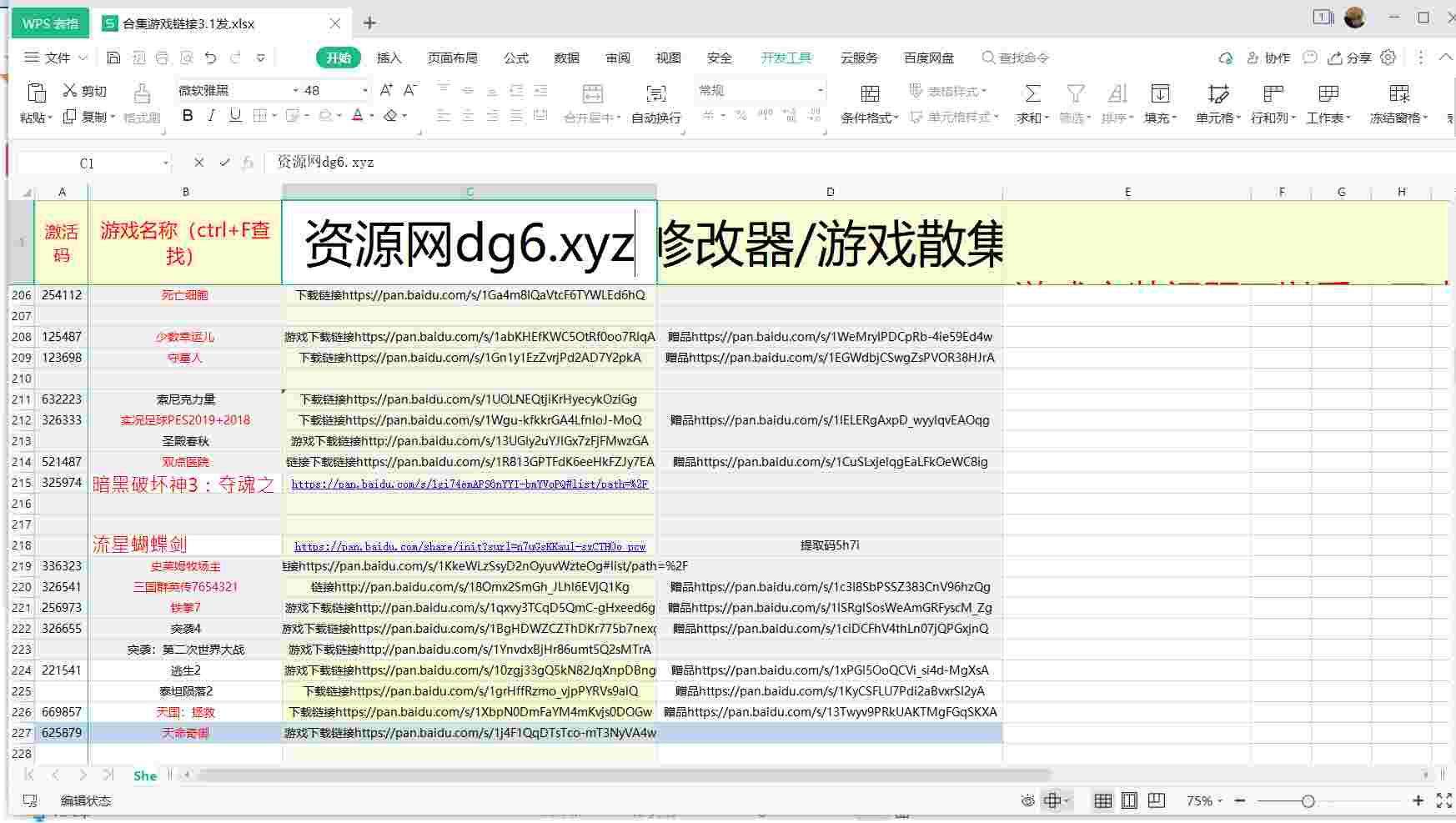
Task: Switch to normal view in status bar
Action: (x=1102, y=800)
